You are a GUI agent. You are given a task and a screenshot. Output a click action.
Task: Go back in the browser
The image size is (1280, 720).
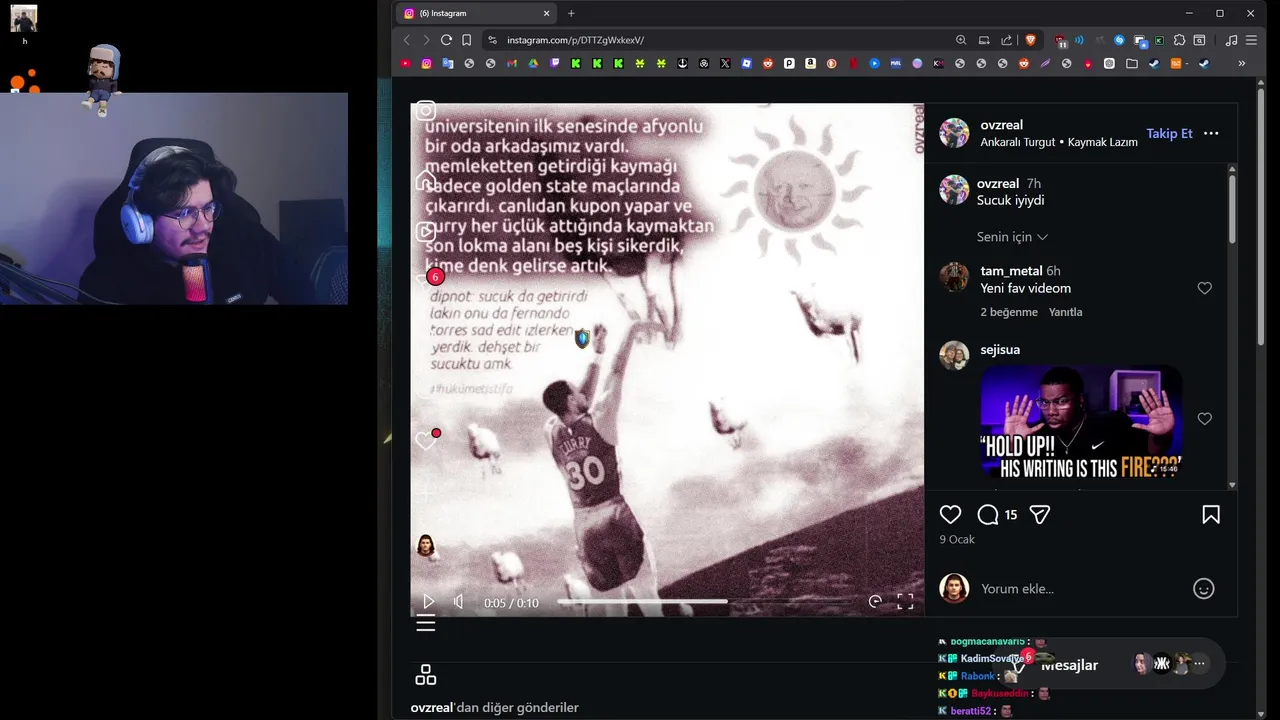tap(406, 40)
